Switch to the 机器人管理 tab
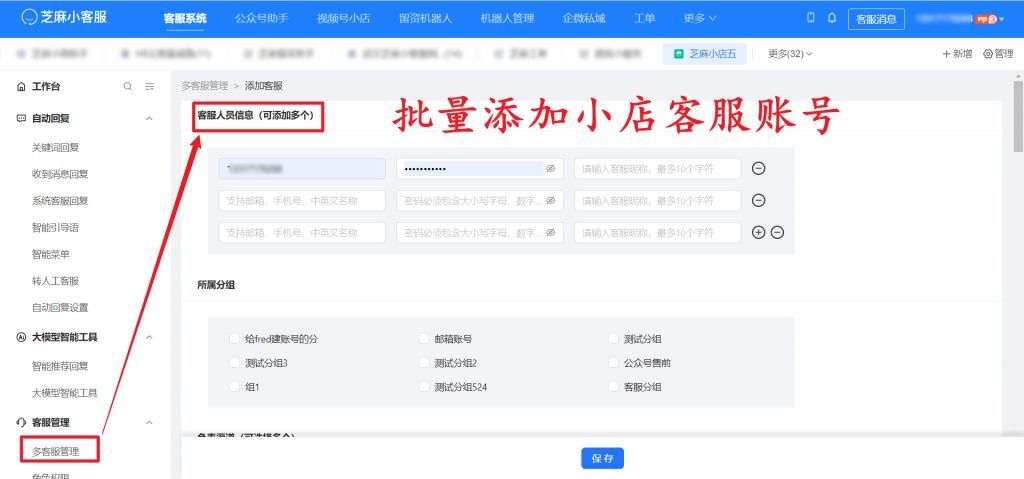This screenshot has width=1024, height=479. click(507, 18)
